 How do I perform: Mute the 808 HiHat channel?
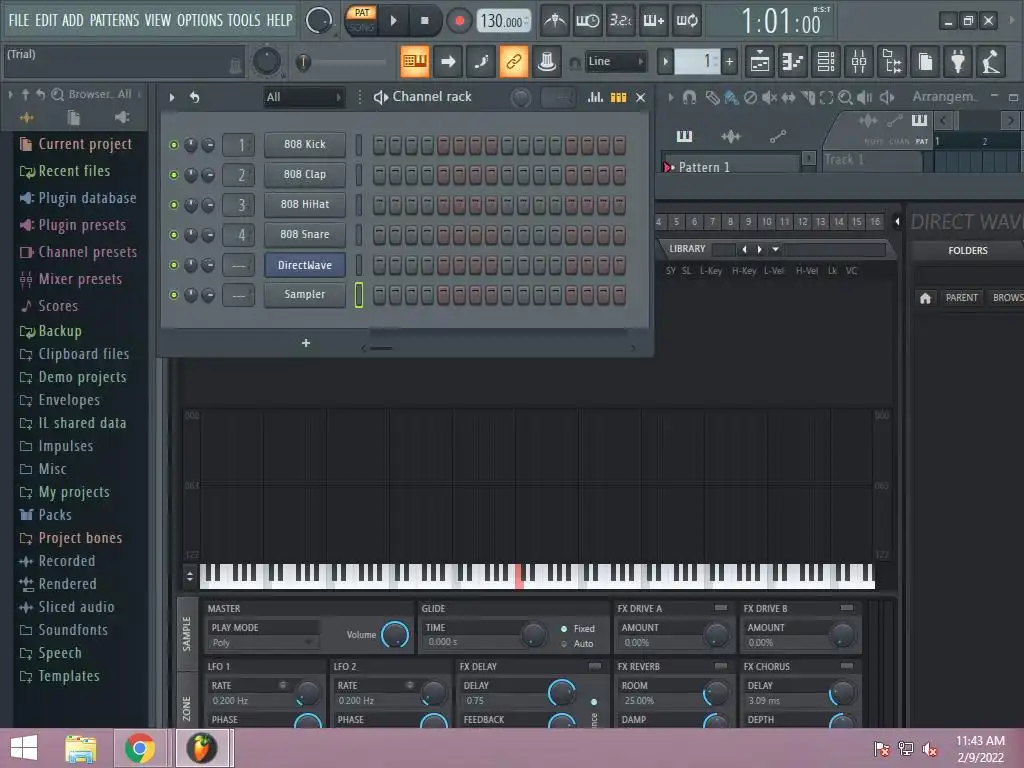coord(174,205)
